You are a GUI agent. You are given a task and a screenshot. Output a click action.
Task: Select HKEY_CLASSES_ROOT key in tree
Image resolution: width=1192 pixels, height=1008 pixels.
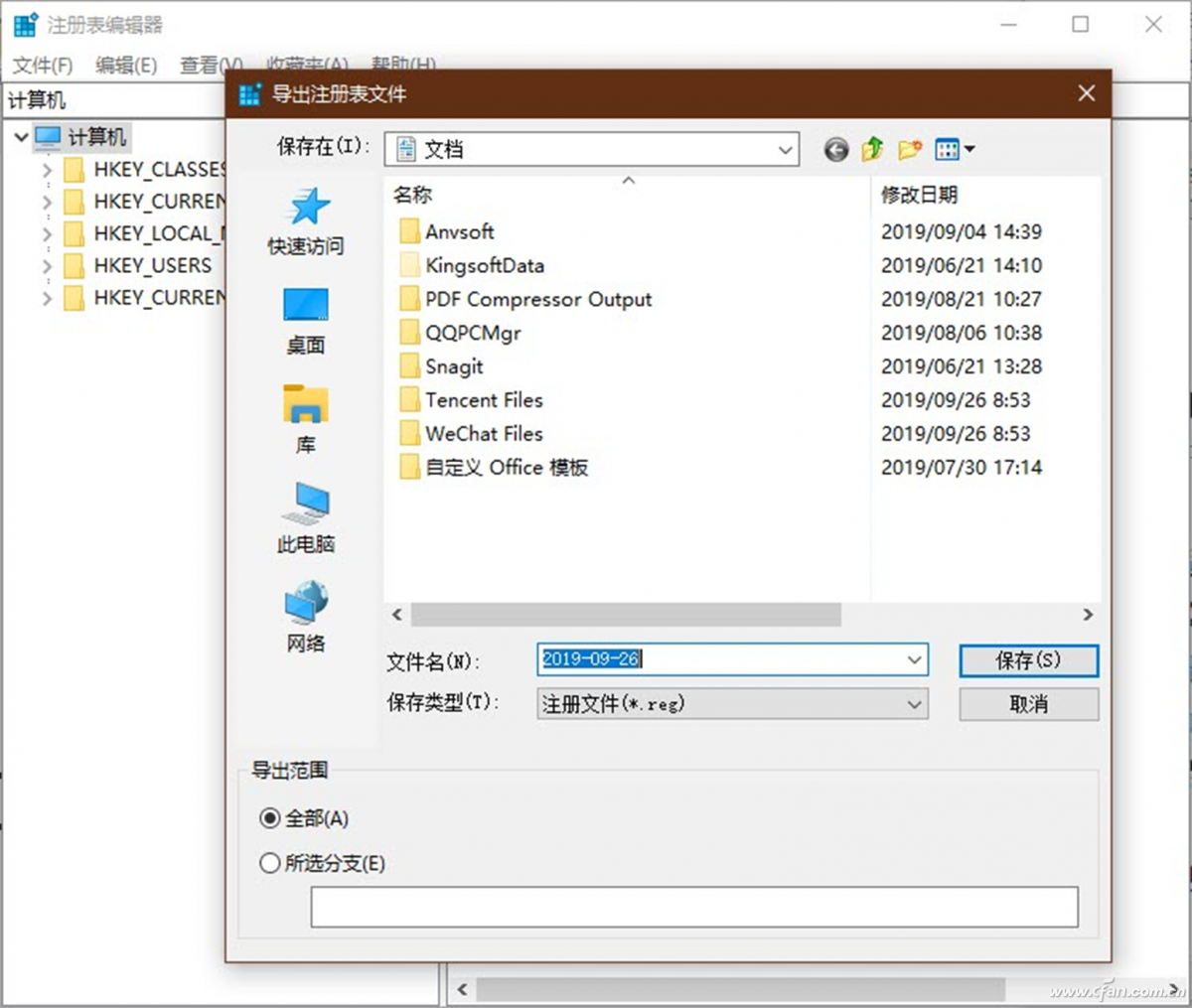144,170
